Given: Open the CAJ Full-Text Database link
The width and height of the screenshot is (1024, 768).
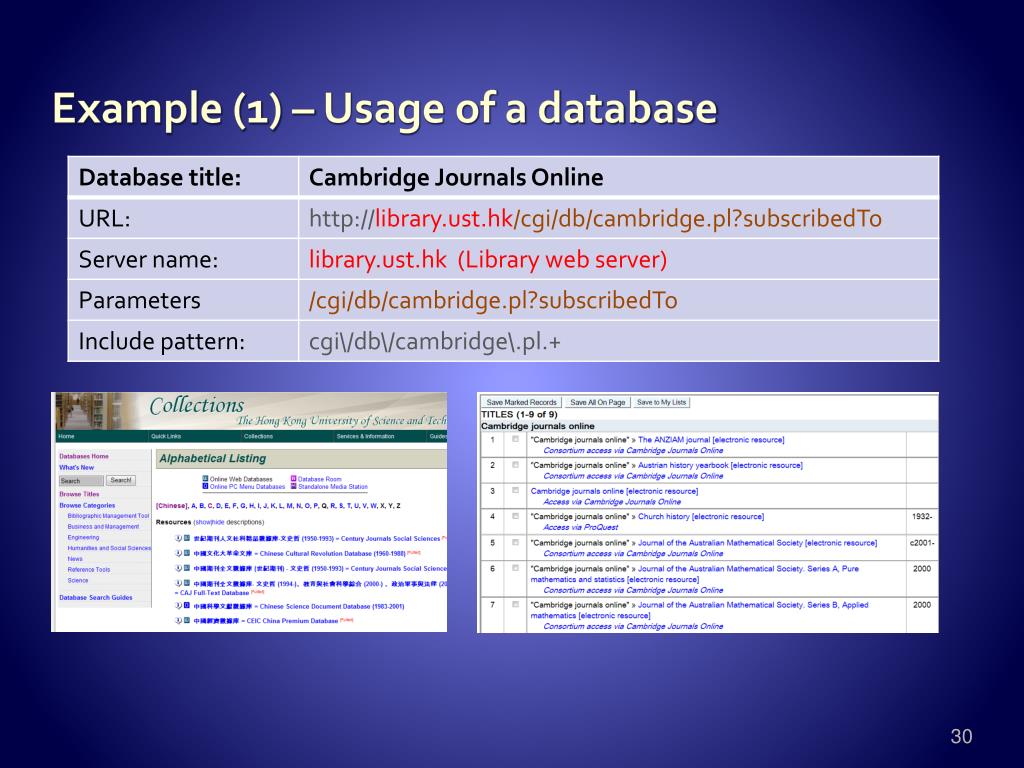Looking at the screenshot, I should pyautogui.click(x=214, y=593).
